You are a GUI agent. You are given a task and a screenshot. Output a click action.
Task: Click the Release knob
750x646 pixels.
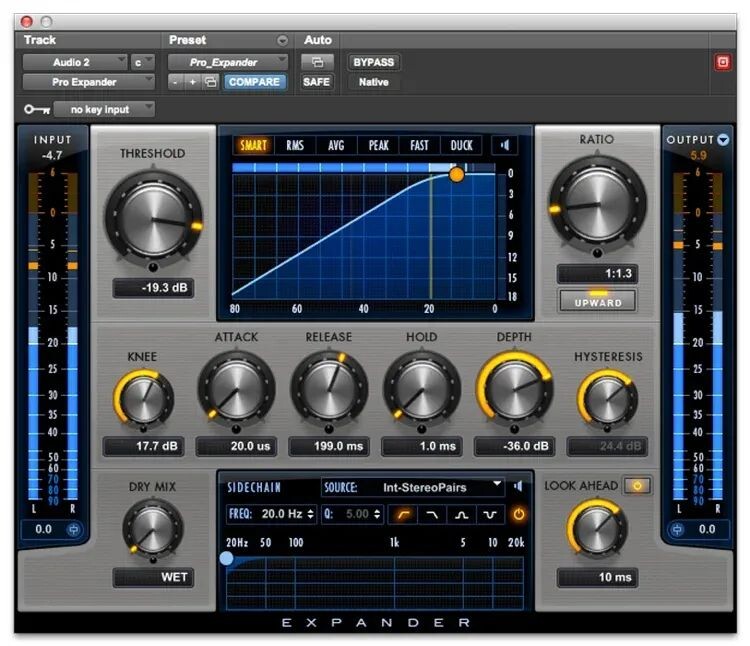[x=329, y=390]
